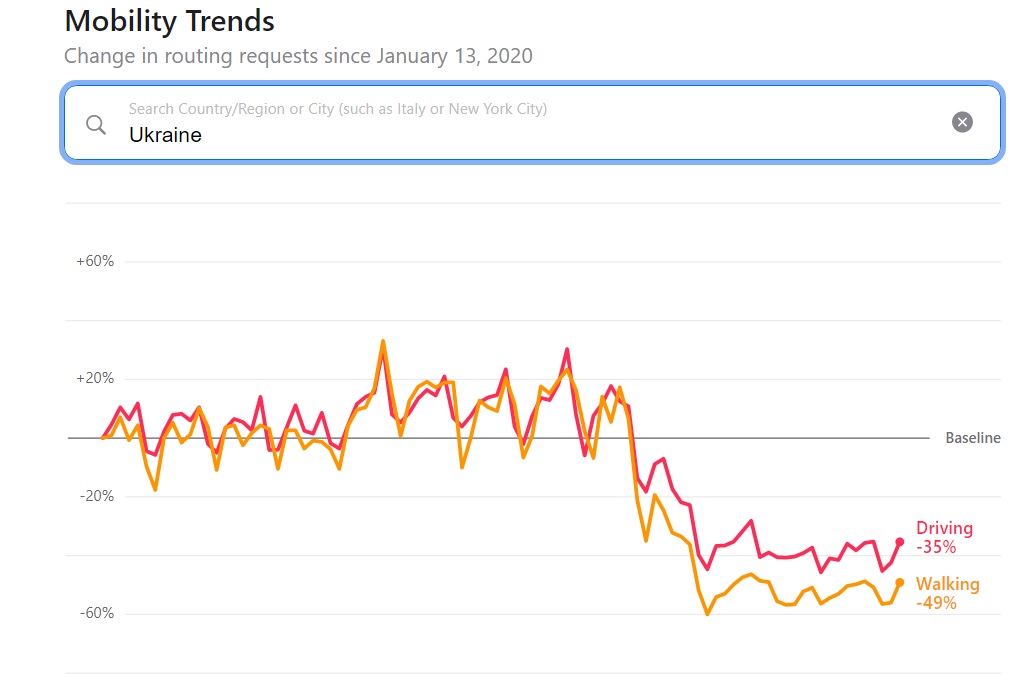Click the lowest dip of the Walking line
Viewport: 1032px width, 675px height.
[707, 614]
